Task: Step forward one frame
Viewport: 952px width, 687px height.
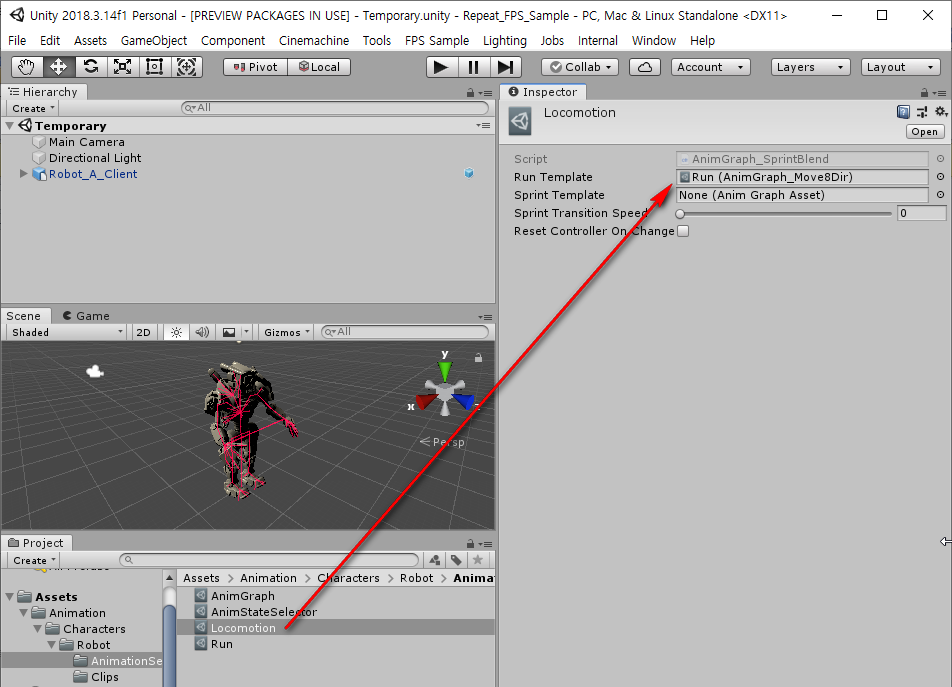Action: [506, 67]
